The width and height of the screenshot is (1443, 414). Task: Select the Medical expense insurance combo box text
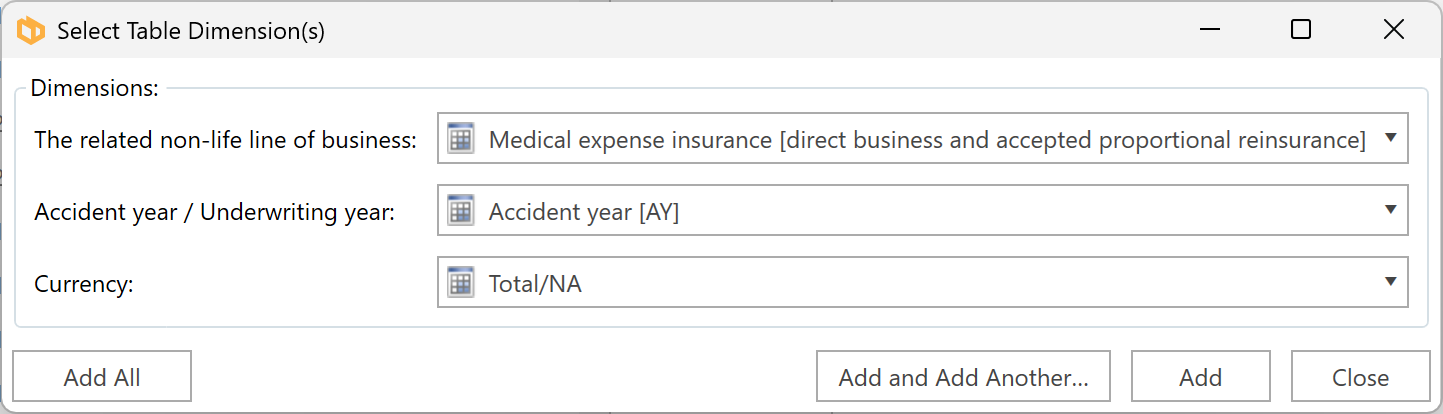click(926, 140)
